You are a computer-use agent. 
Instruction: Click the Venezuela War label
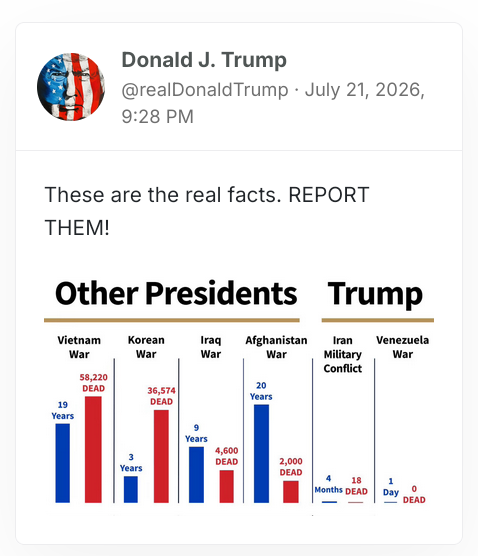[x=402, y=347]
